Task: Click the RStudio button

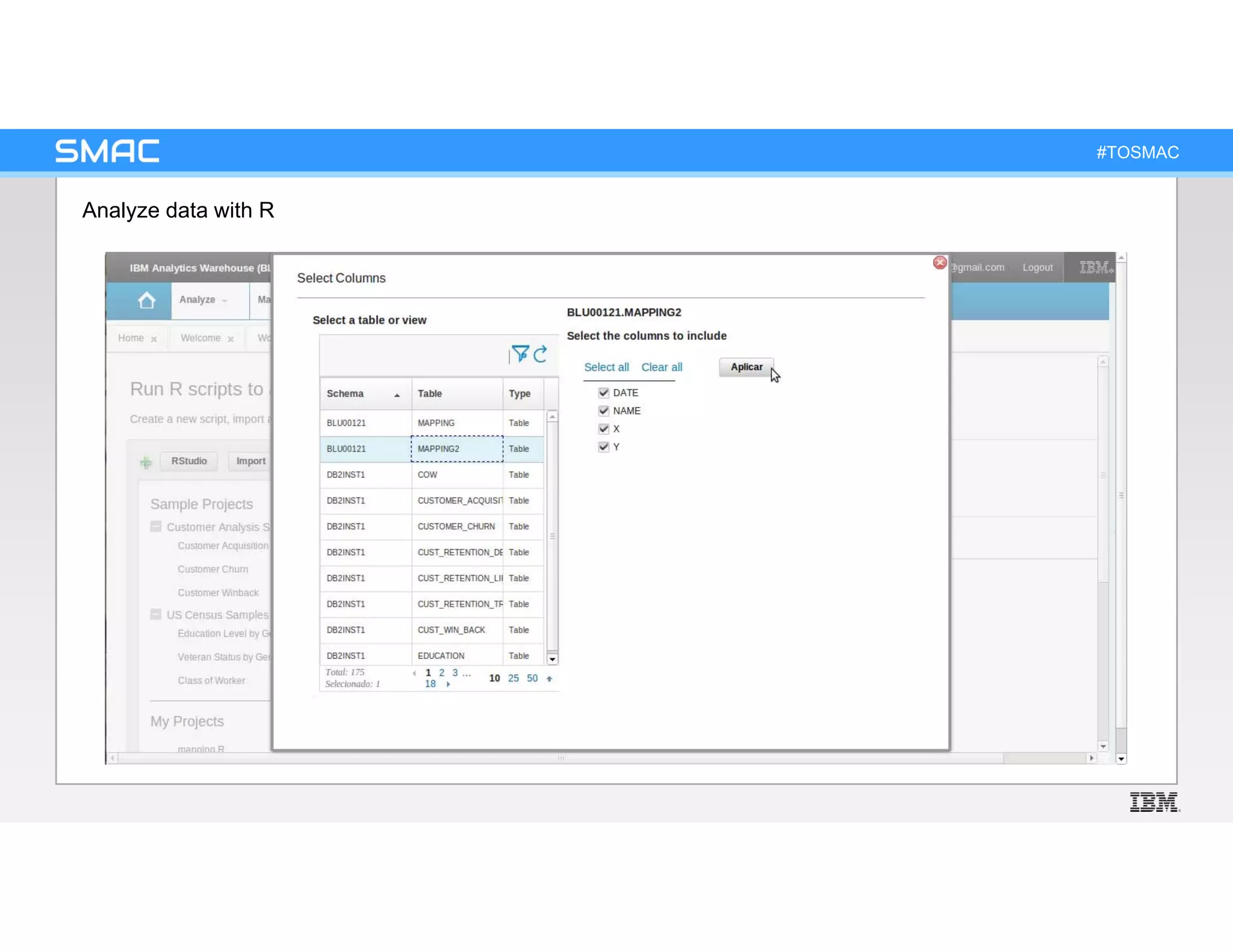Action: (x=189, y=461)
